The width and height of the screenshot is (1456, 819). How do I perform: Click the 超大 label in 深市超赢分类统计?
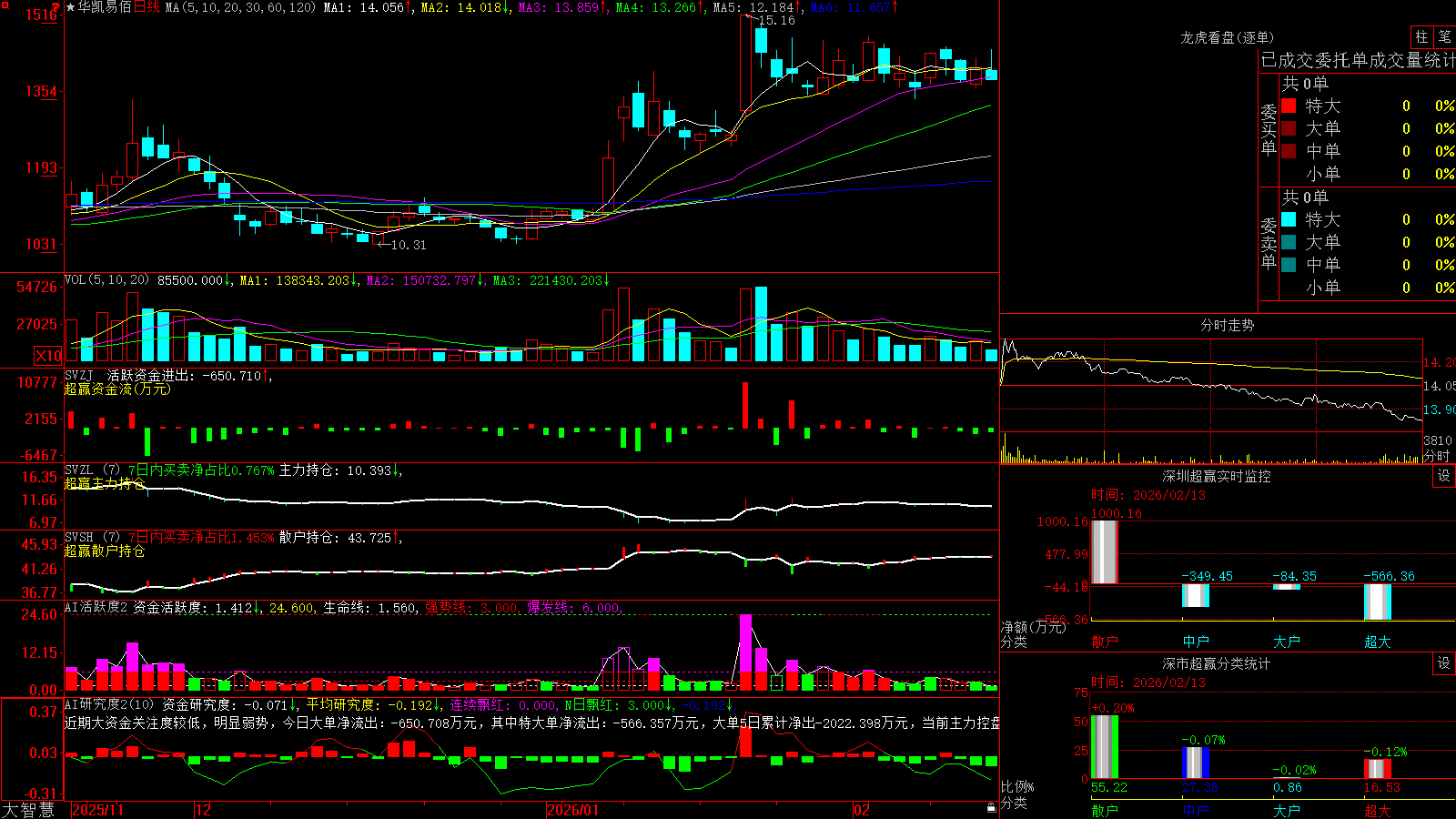(1377, 810)
